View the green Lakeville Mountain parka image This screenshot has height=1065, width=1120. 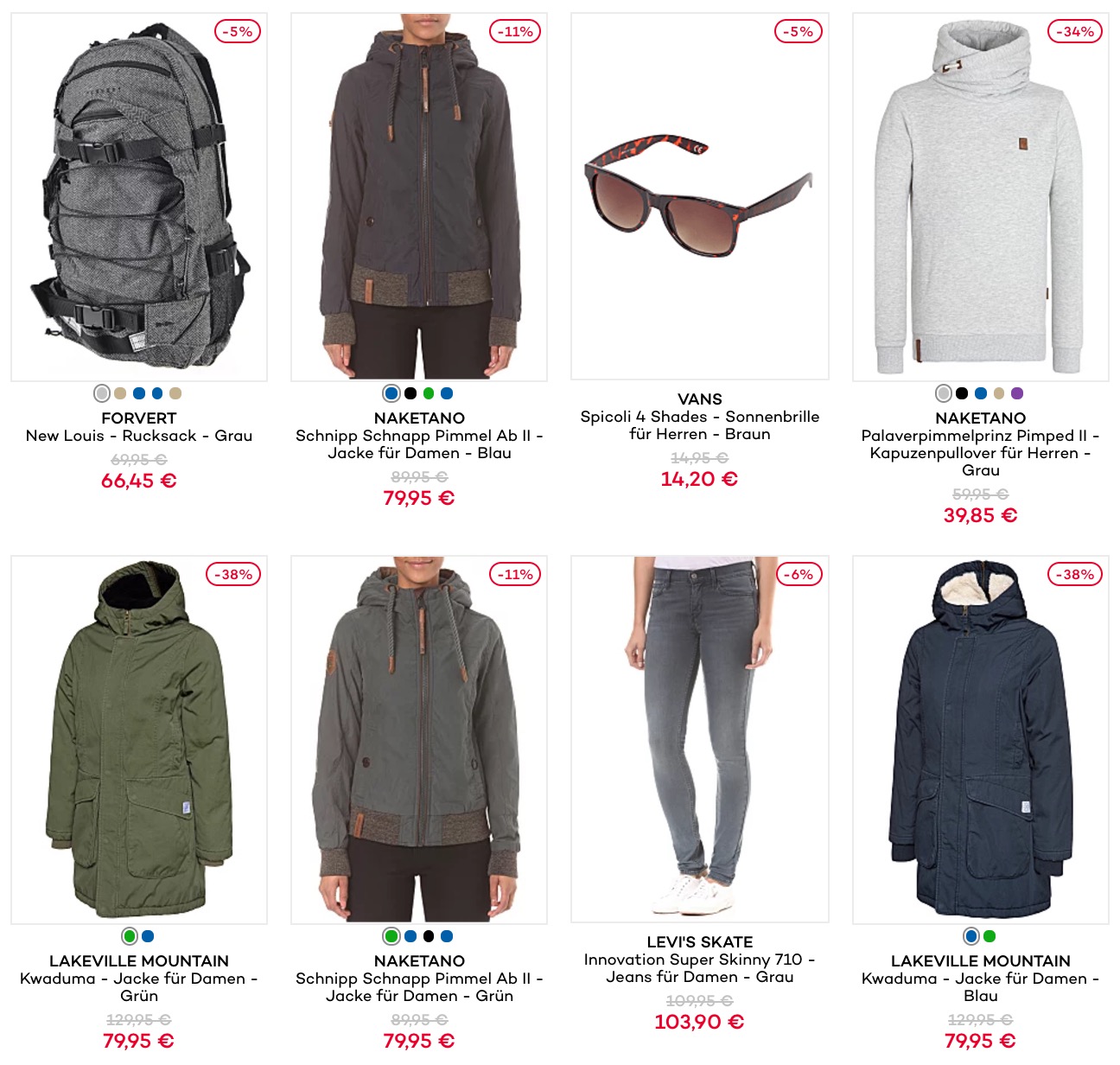tap(139, 740)
